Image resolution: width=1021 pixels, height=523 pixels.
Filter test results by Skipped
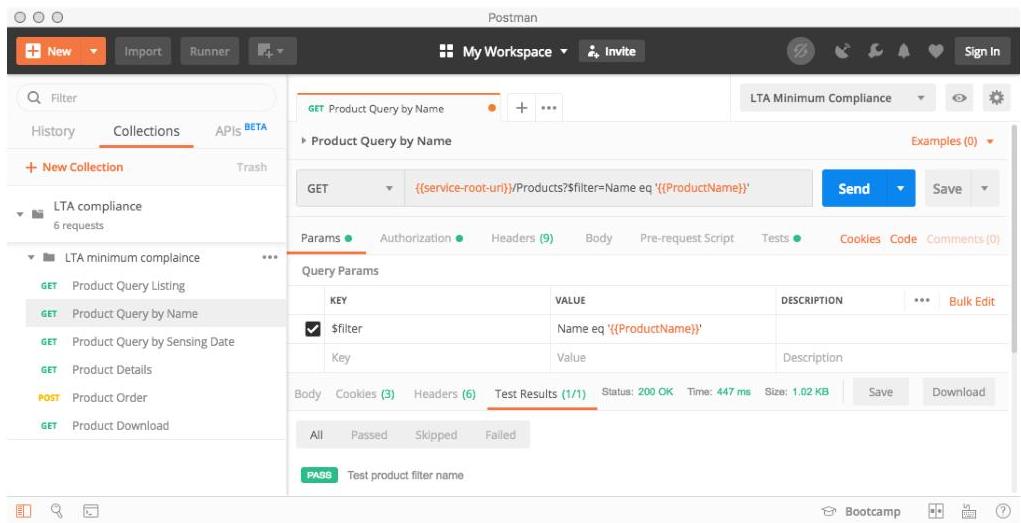(x=436, y=435)
